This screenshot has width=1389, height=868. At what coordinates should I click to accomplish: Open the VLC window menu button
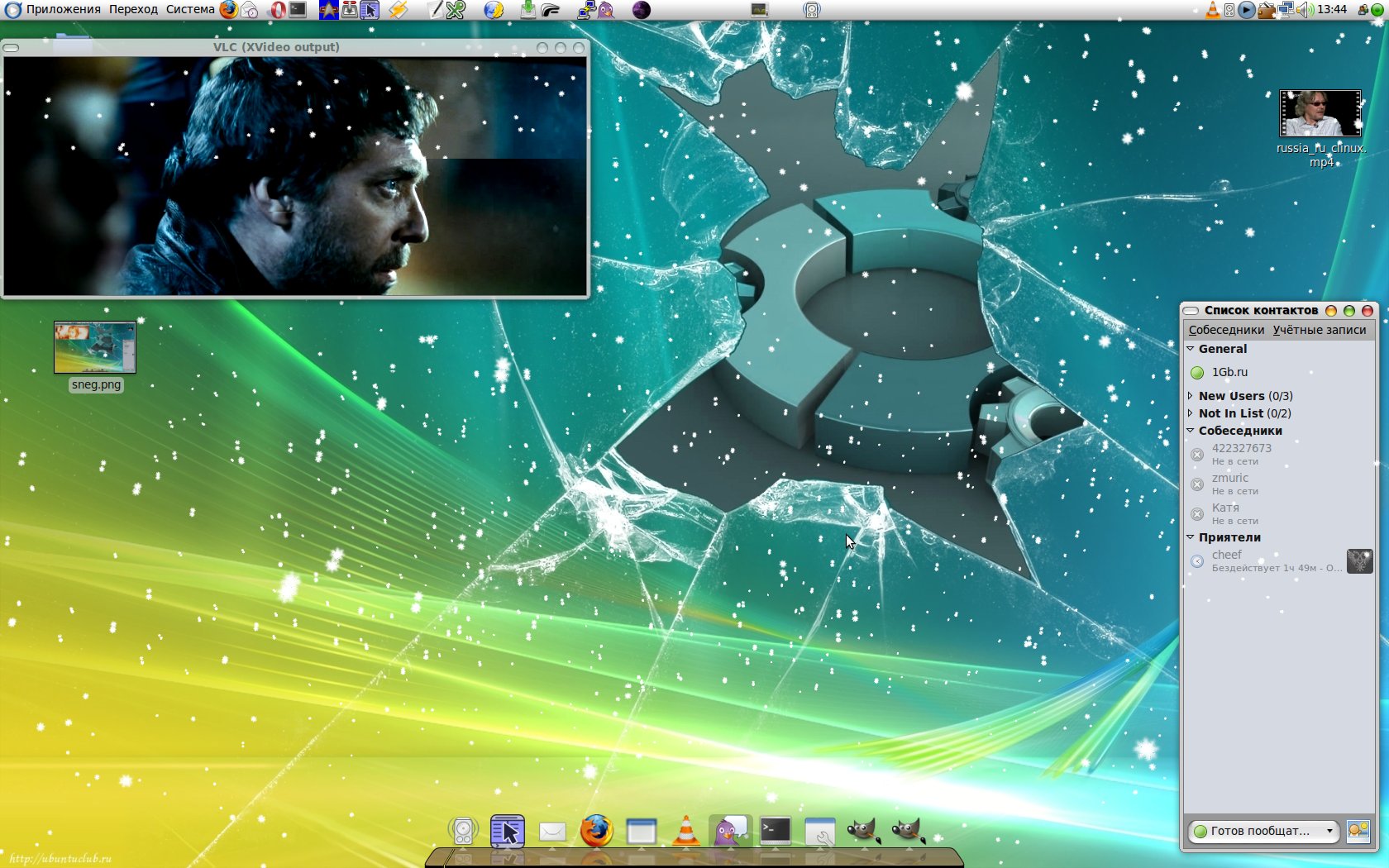click(x=11, y=48)
